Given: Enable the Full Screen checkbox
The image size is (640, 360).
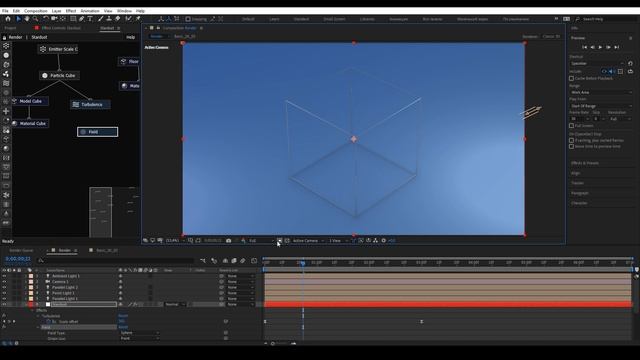Looking at the screenshot, I should [571, 126].
